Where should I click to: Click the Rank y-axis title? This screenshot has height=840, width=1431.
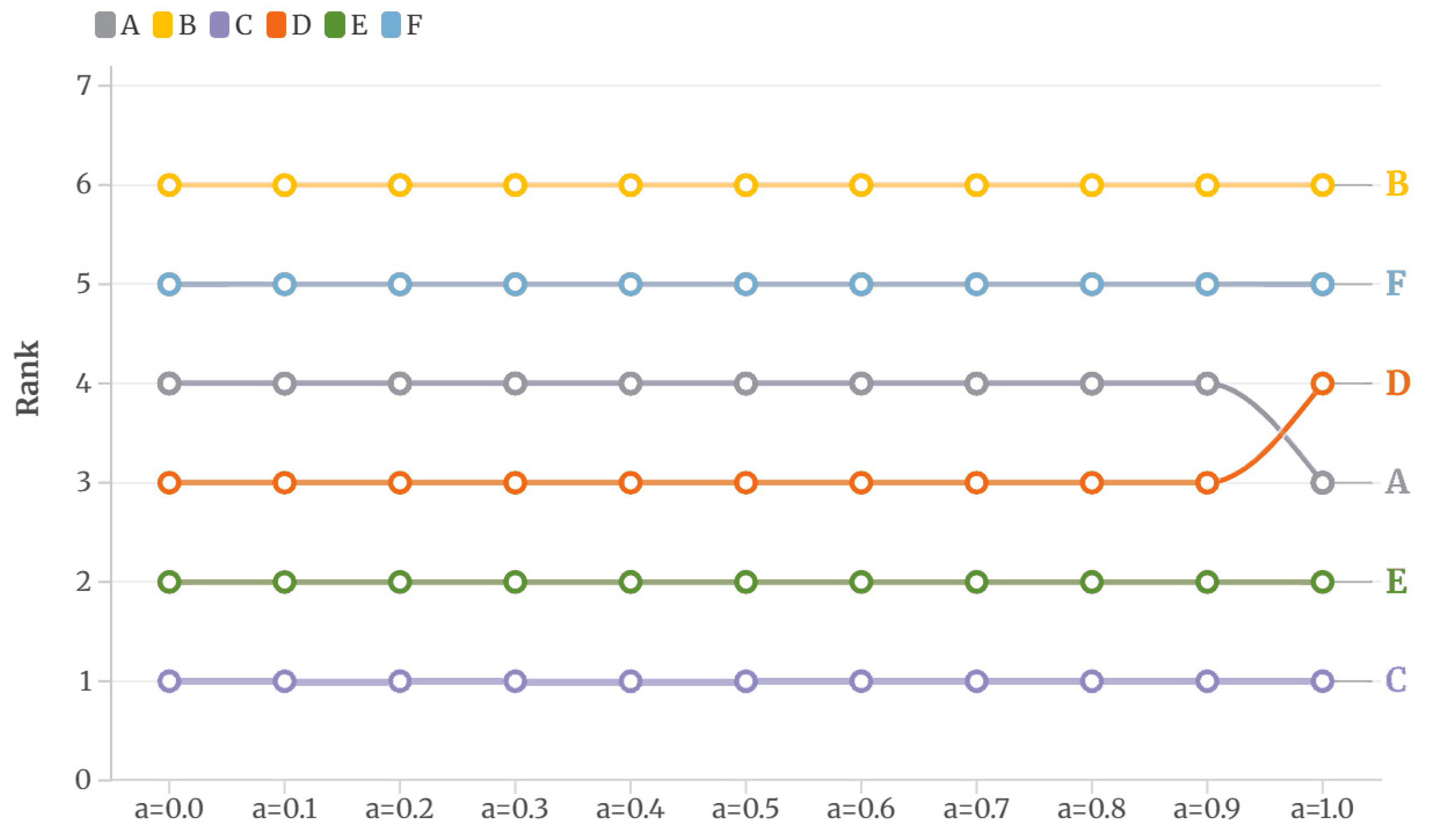pyautogui.click(x=27, y=378)
